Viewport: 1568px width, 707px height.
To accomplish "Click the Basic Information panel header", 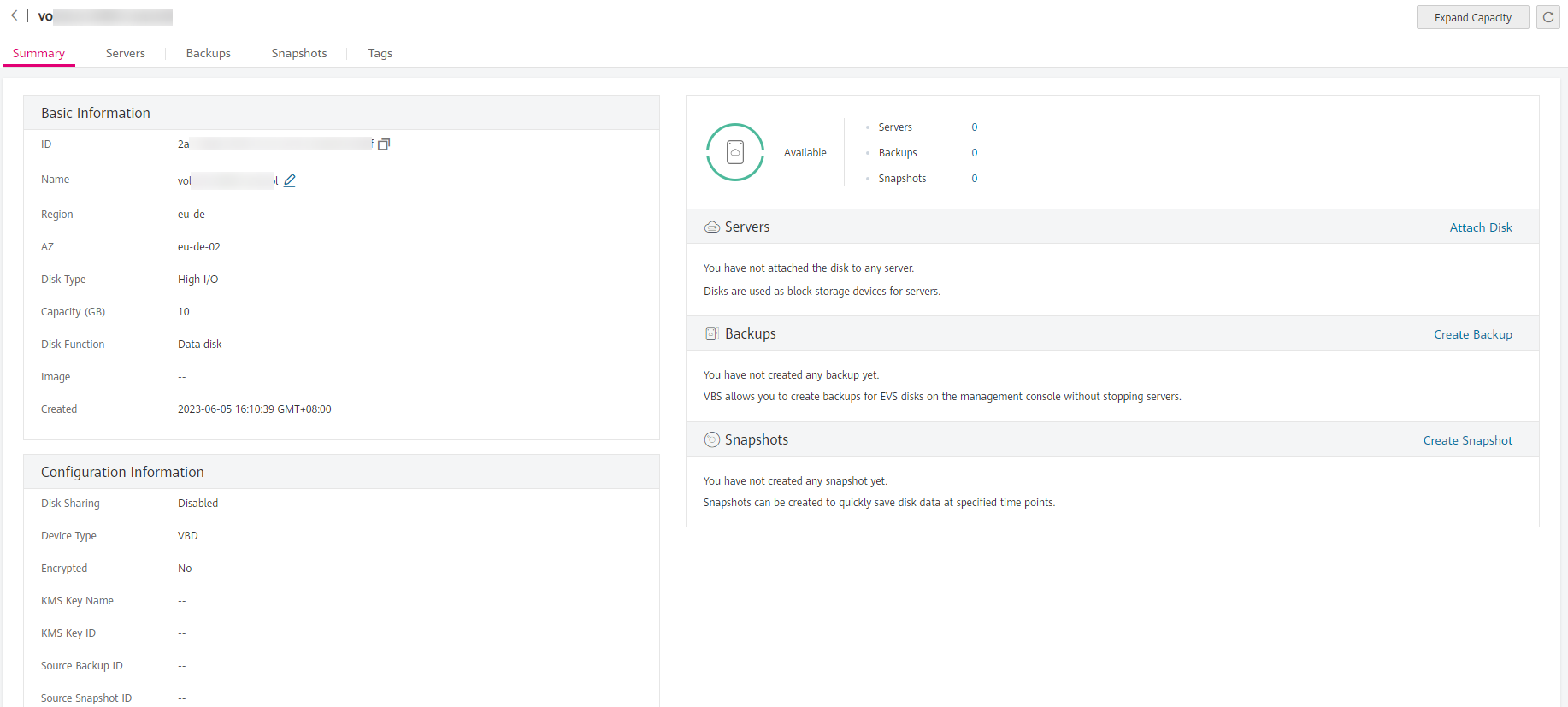I will [x=341, y=113].
